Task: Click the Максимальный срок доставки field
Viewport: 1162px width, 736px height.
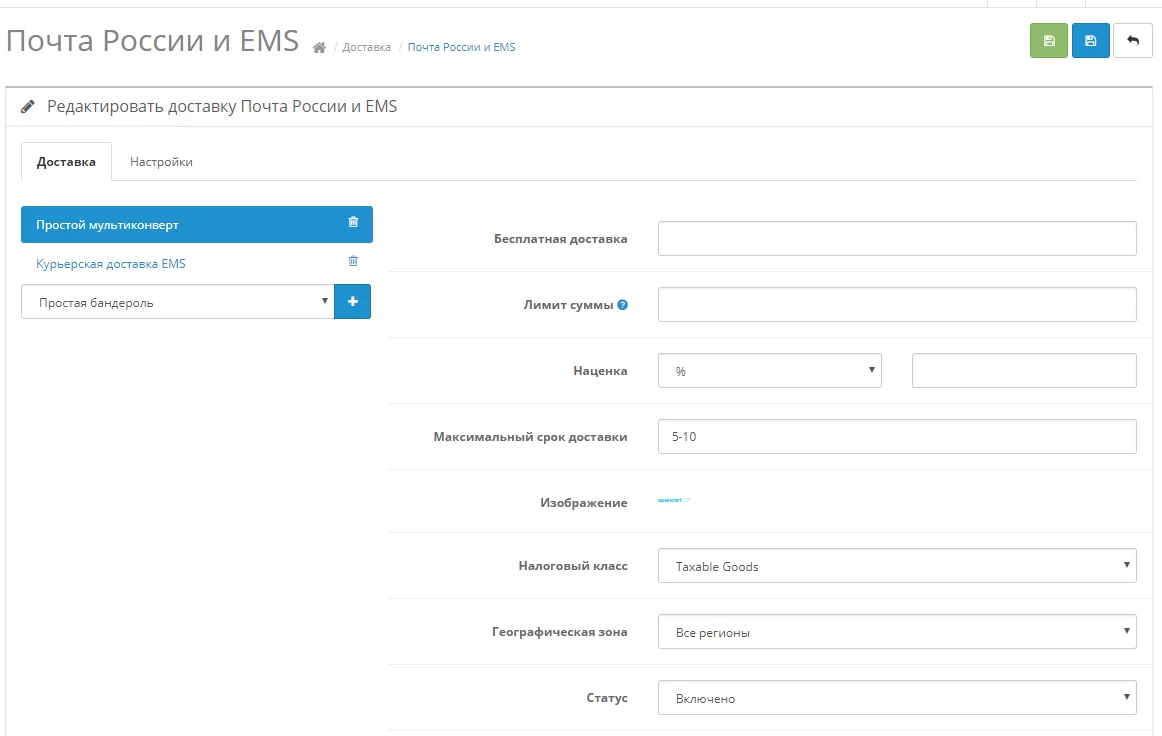Action: 897,437
